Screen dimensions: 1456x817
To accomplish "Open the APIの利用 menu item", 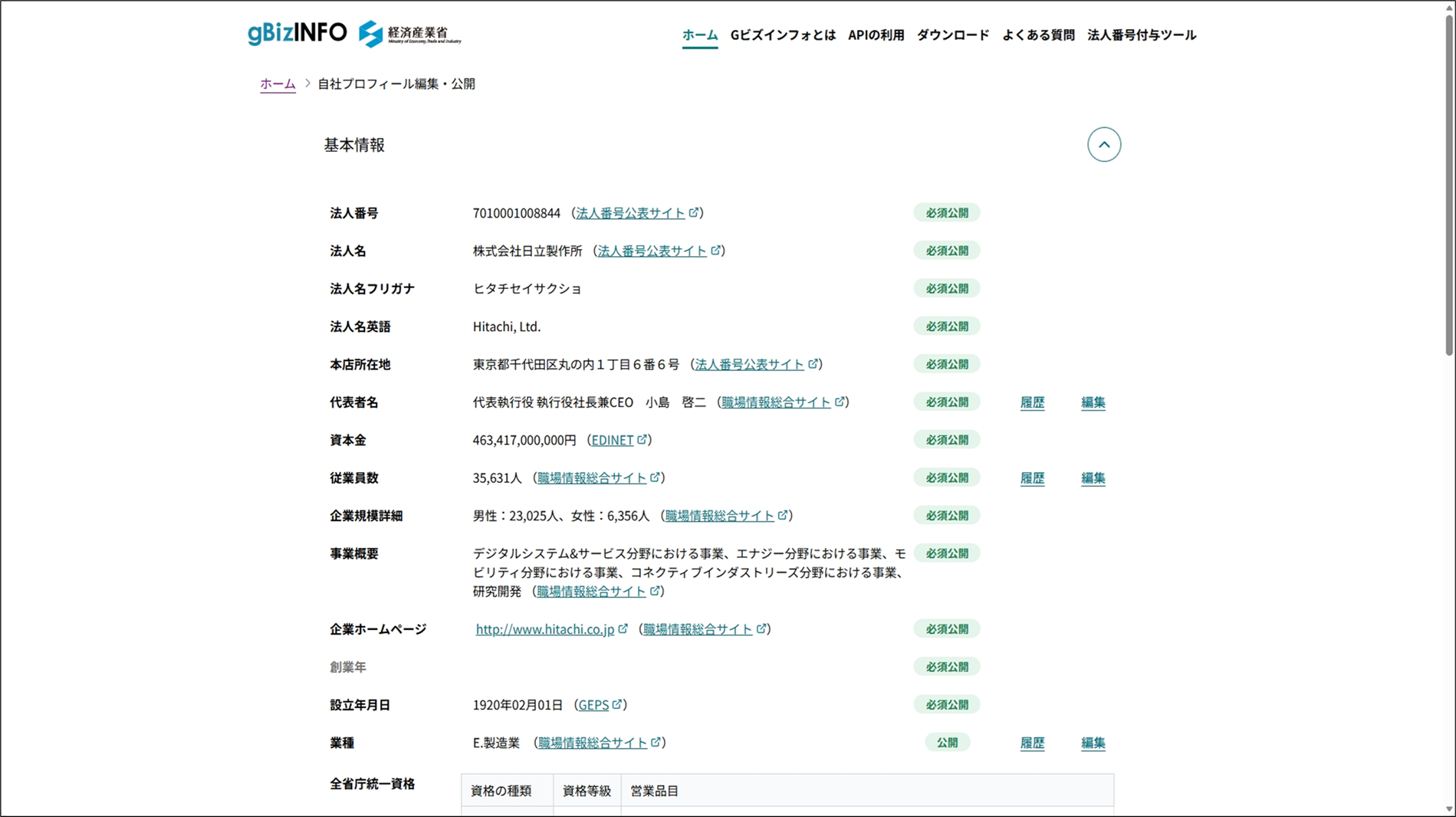I will coord(876,34).
